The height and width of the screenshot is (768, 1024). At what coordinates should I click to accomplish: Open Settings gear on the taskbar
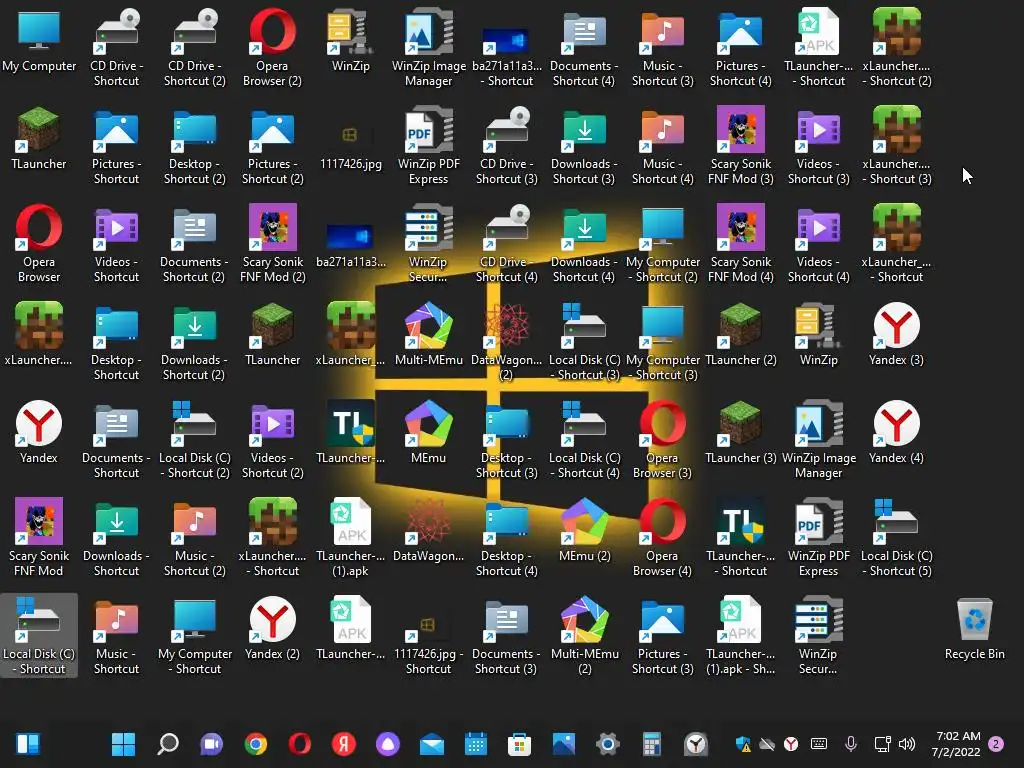coord(607,743)
